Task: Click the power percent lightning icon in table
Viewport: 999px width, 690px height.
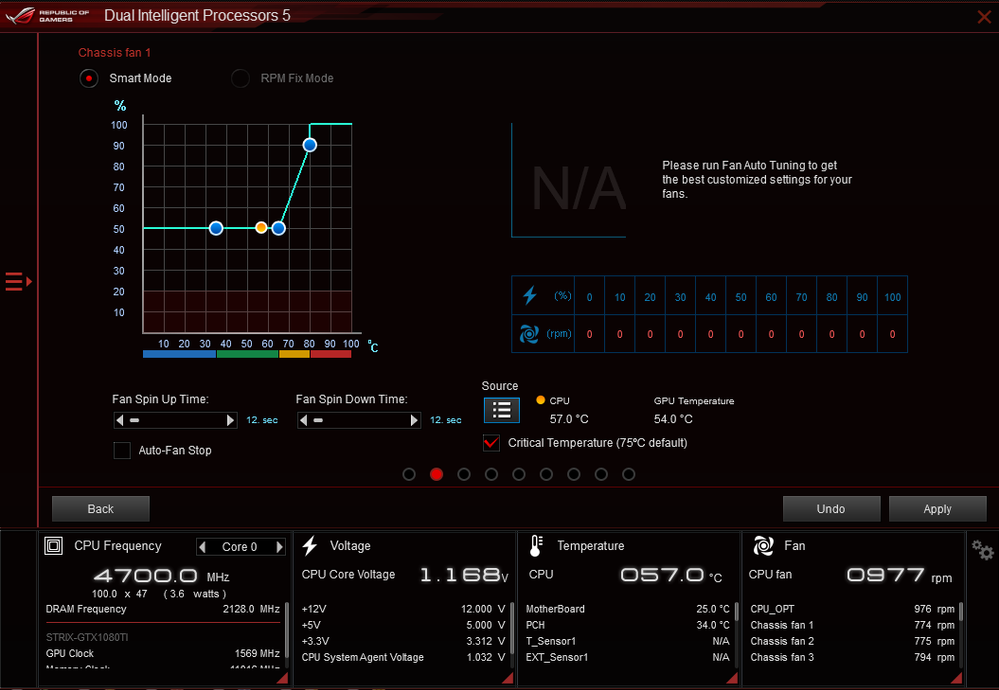Action: 530,296
